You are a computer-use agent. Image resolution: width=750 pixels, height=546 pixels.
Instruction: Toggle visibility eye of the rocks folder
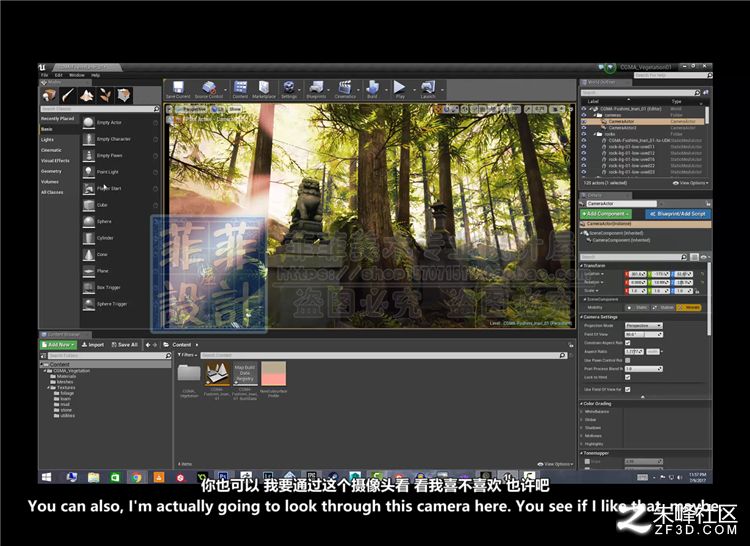pyautogui.click(x=584, y=134)
